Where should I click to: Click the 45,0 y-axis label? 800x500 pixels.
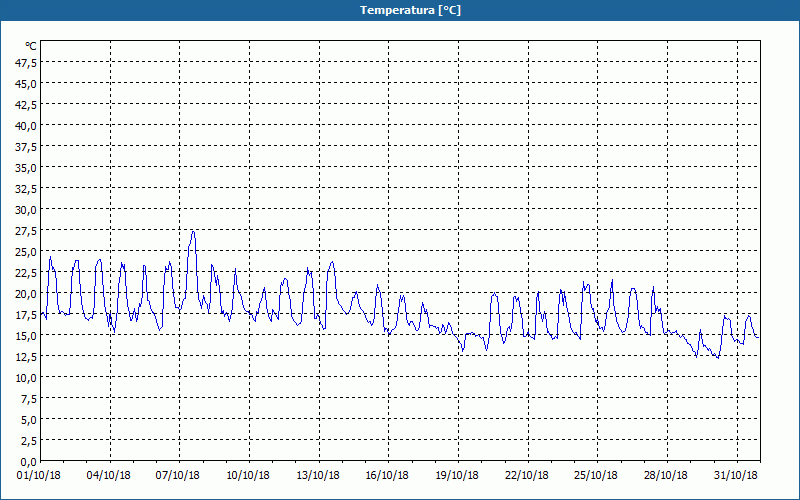[27, 84]
